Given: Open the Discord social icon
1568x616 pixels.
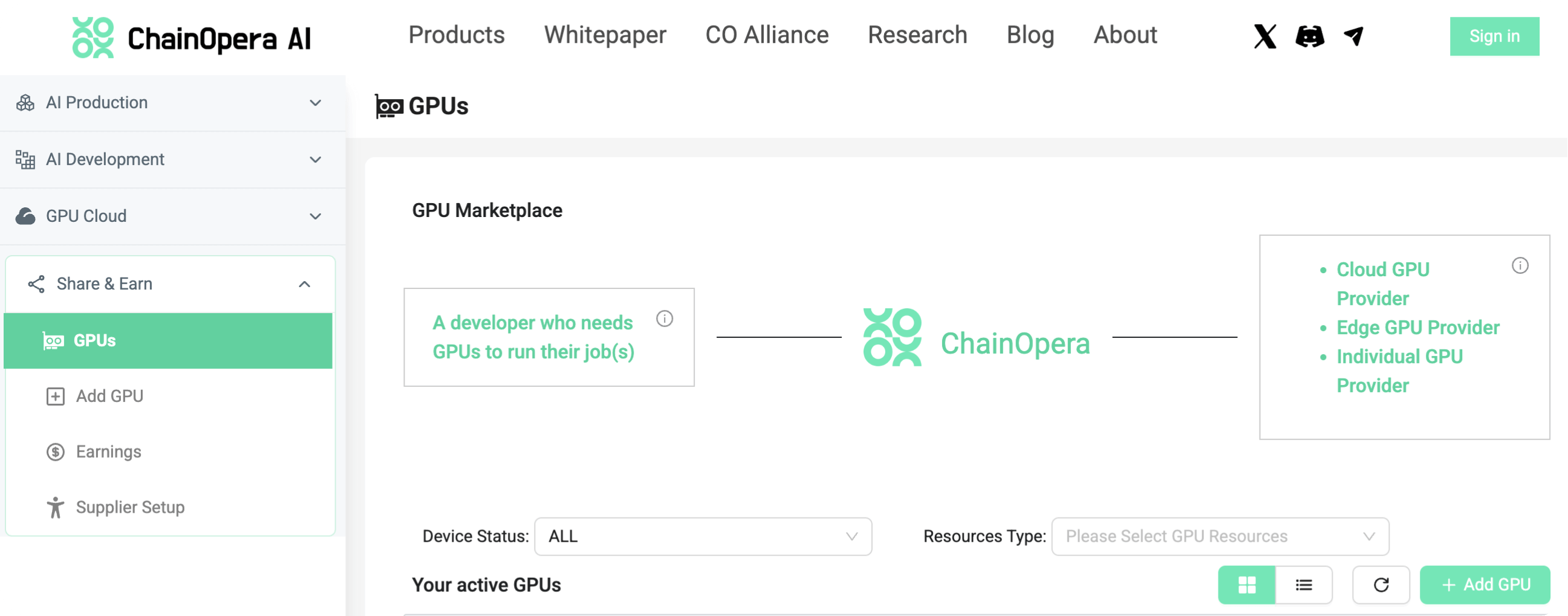Looking at the screenshot, I should point(1310,36).
